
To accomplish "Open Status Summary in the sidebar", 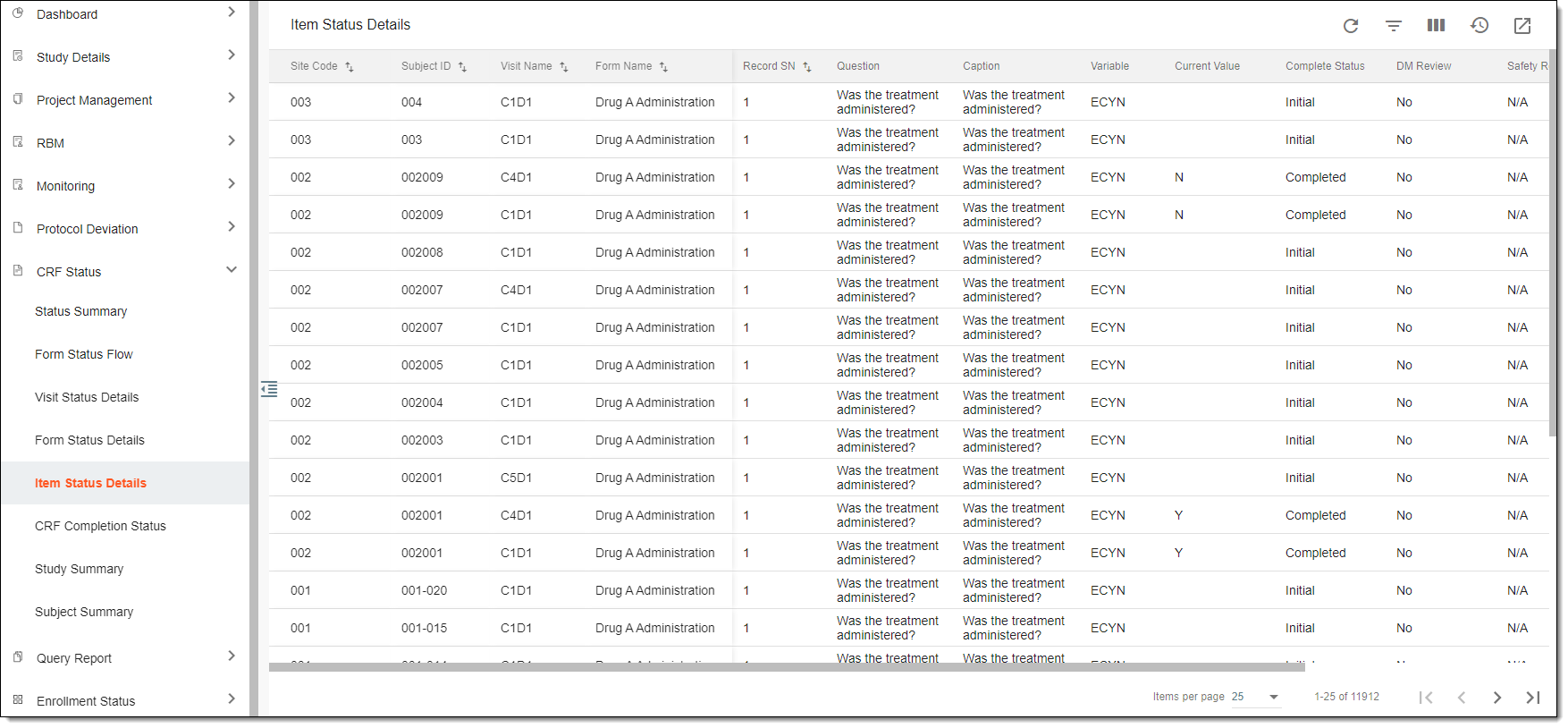I will tap(81, 311).
